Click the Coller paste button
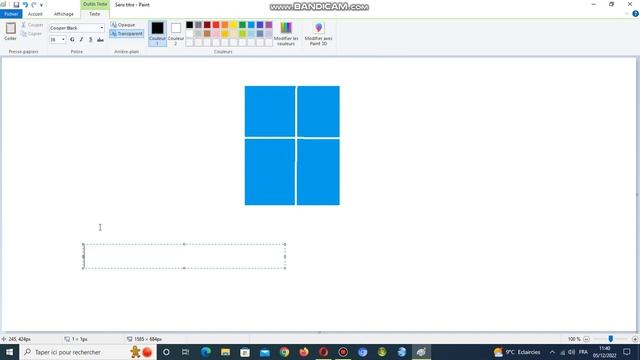Image resolution: width=640 pixels, height=360 pixels. 10,31
